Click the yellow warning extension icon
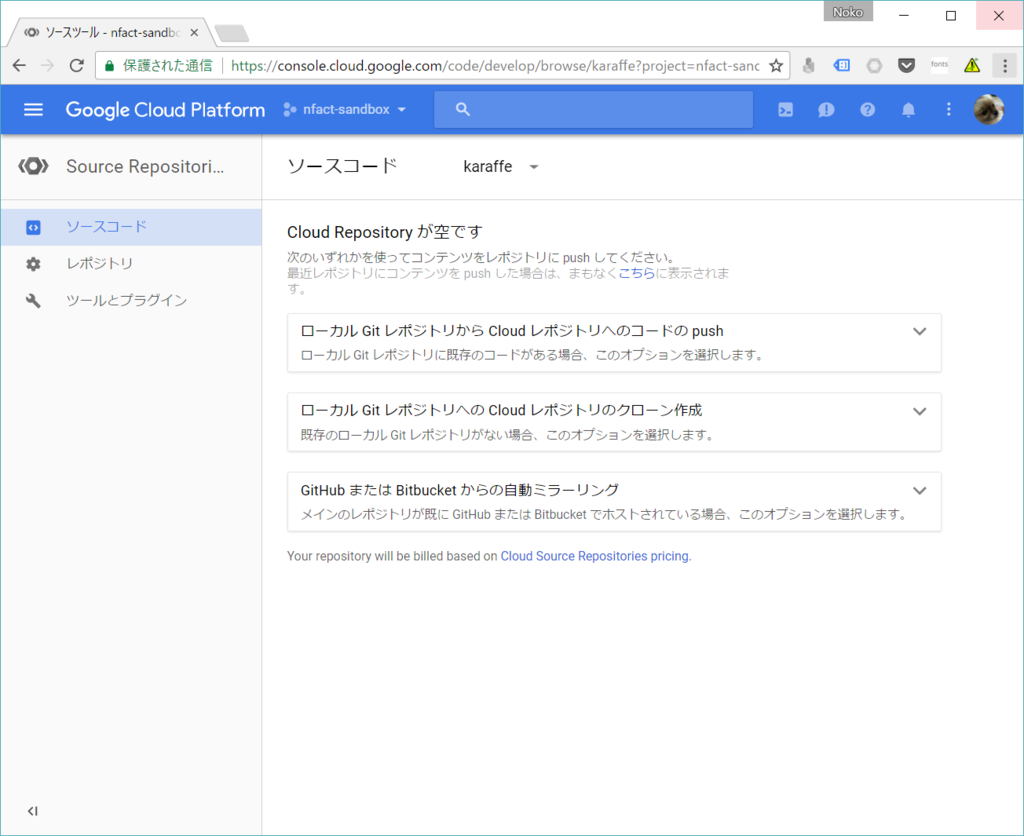The image size is (1024, 836). pos(972,65)
